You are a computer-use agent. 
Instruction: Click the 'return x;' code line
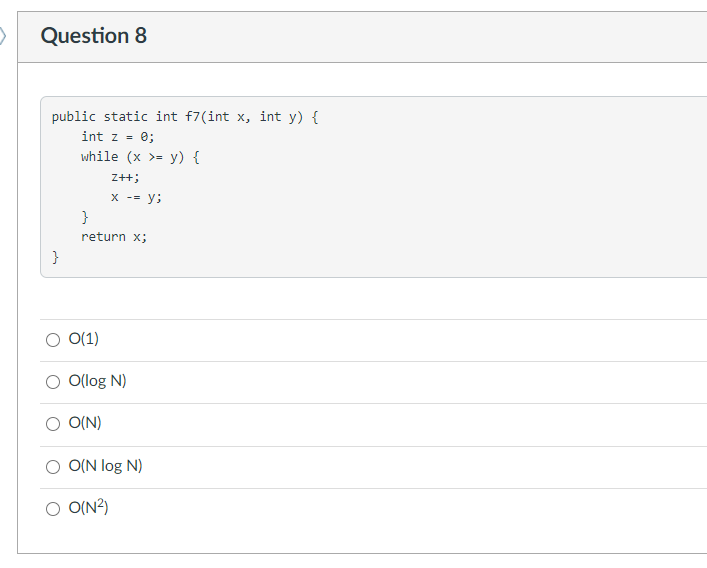point(114,237)
